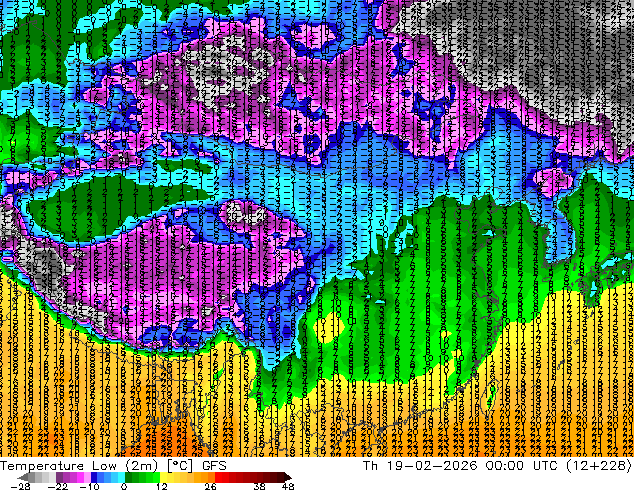The width and height of the screenshot is (634, 490).
Task: Select the 12 legend label
Action: tap(162, 486)
